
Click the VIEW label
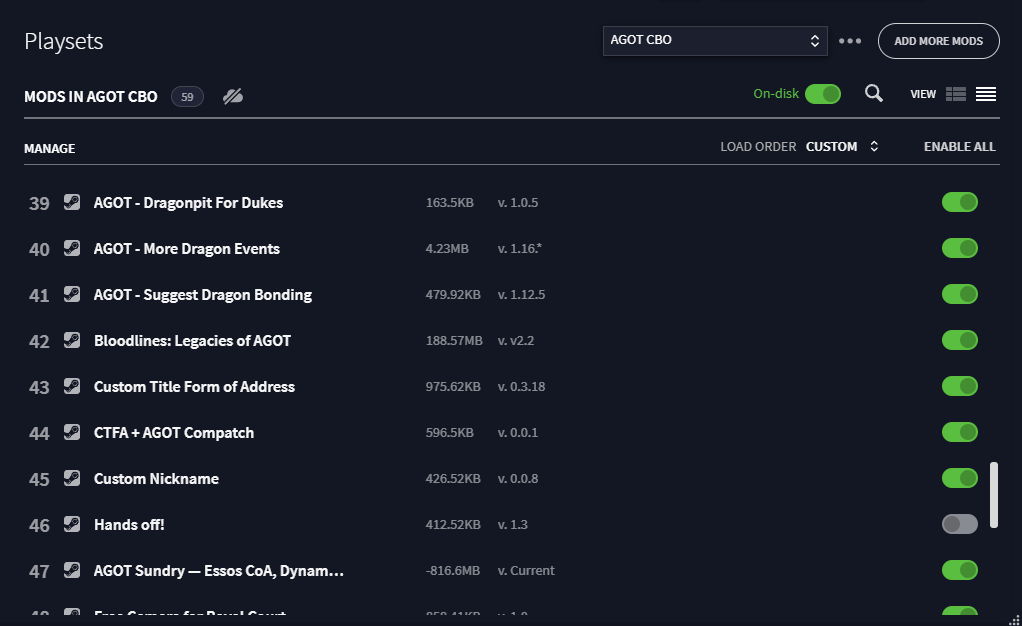[923, 94]
